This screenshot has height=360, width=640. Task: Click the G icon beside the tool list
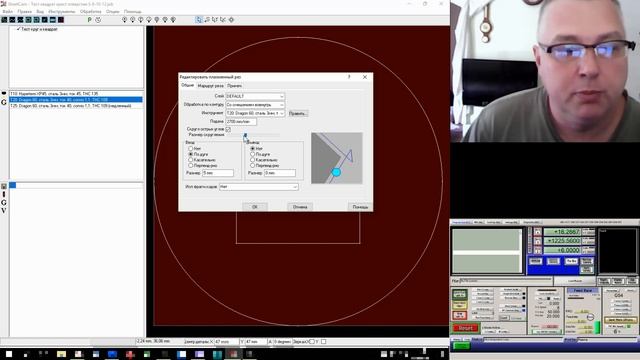click(x=4, y=102)
